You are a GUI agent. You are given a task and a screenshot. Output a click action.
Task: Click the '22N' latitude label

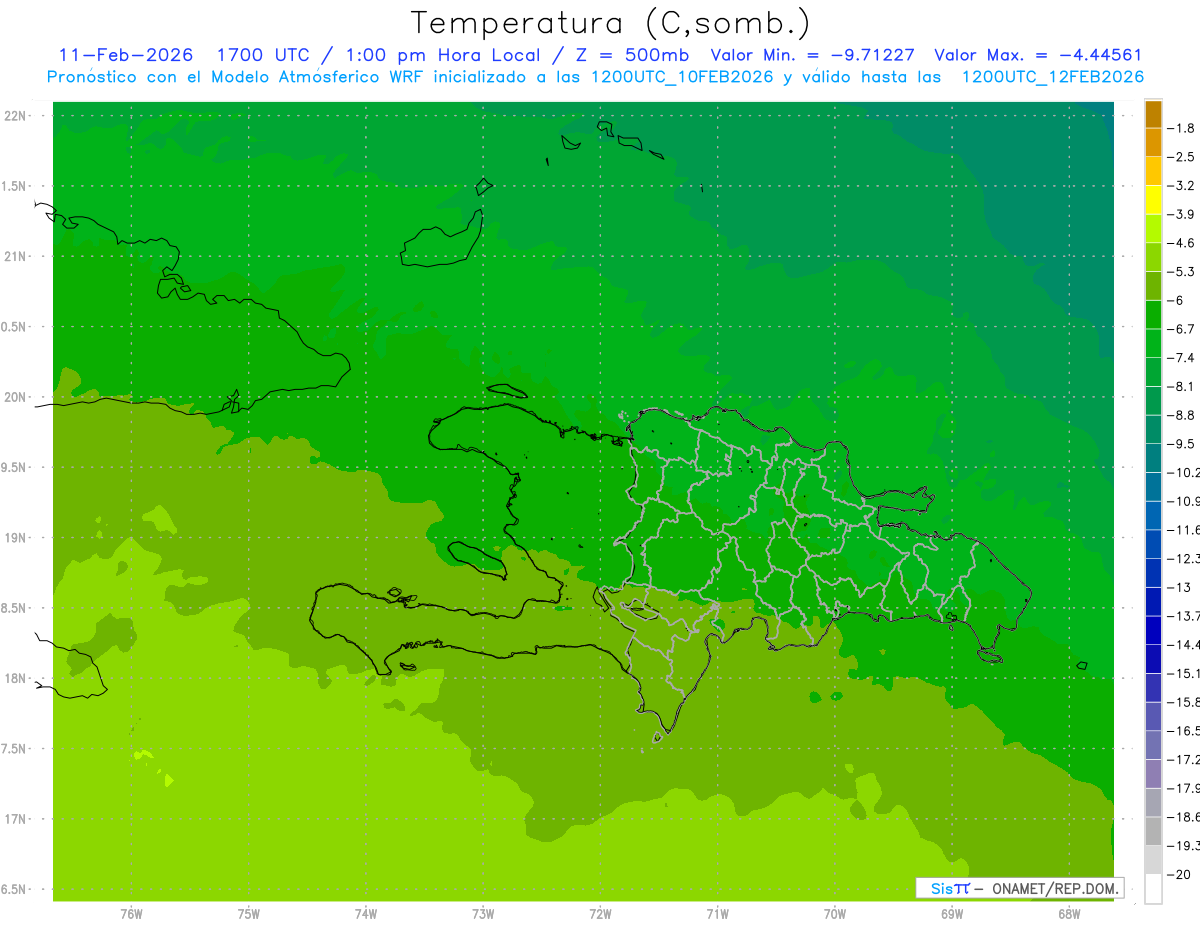pos(16,116)
